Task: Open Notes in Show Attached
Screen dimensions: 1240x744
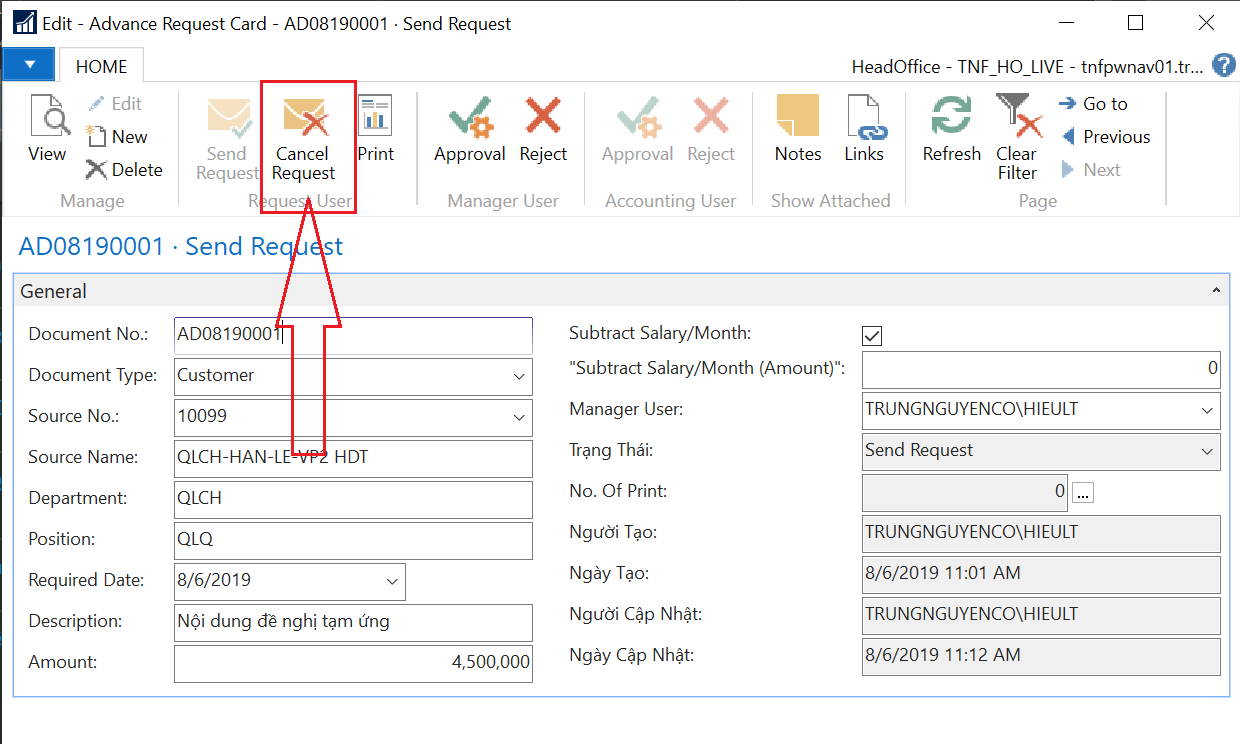Action: (798, 129)
